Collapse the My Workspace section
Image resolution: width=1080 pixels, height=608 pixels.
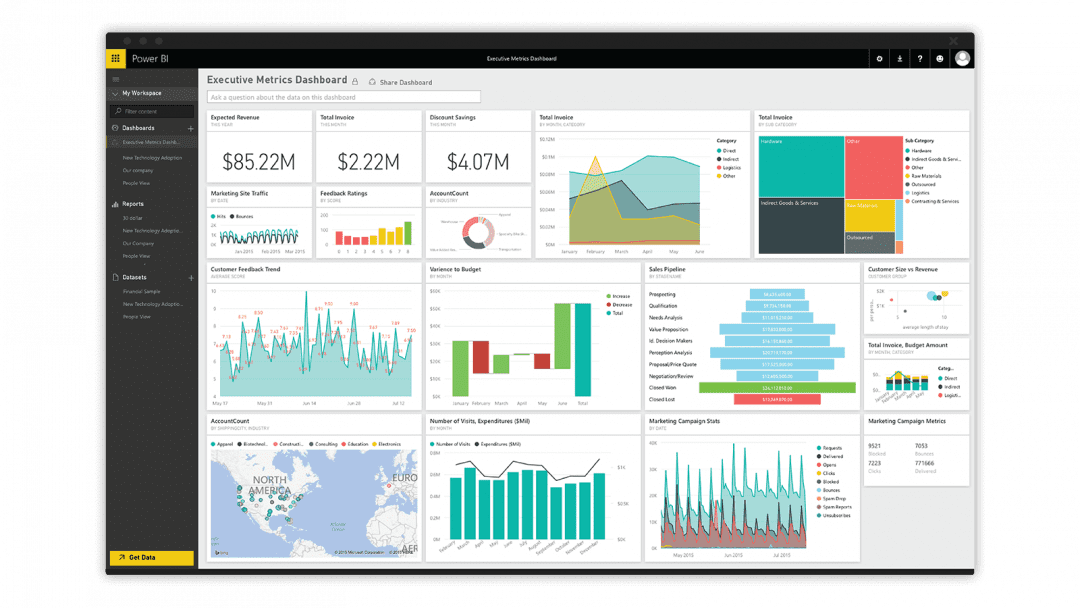click(x=113, y=93)
